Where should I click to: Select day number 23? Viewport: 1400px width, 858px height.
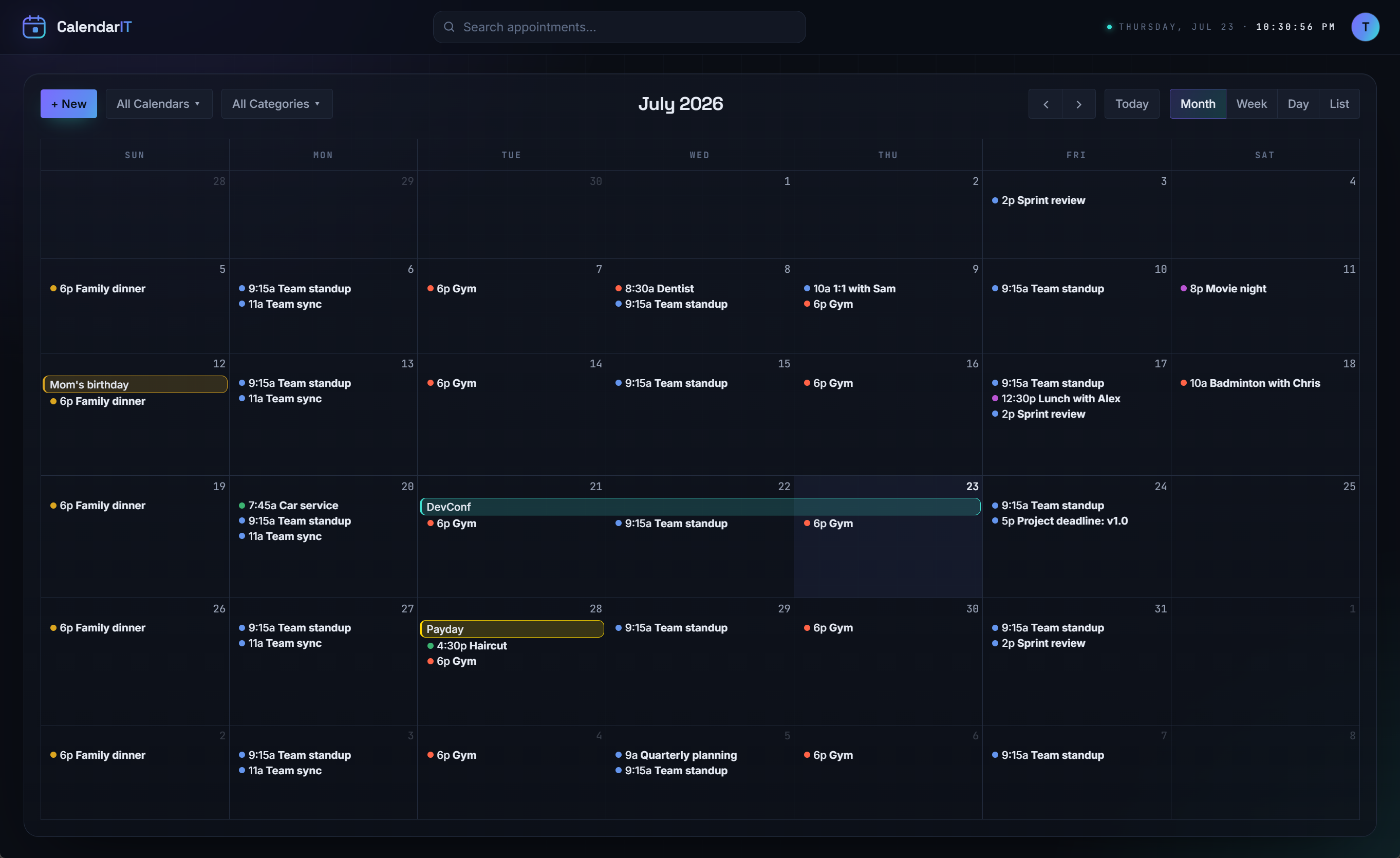pyautogui.click(x=972, y=487)
